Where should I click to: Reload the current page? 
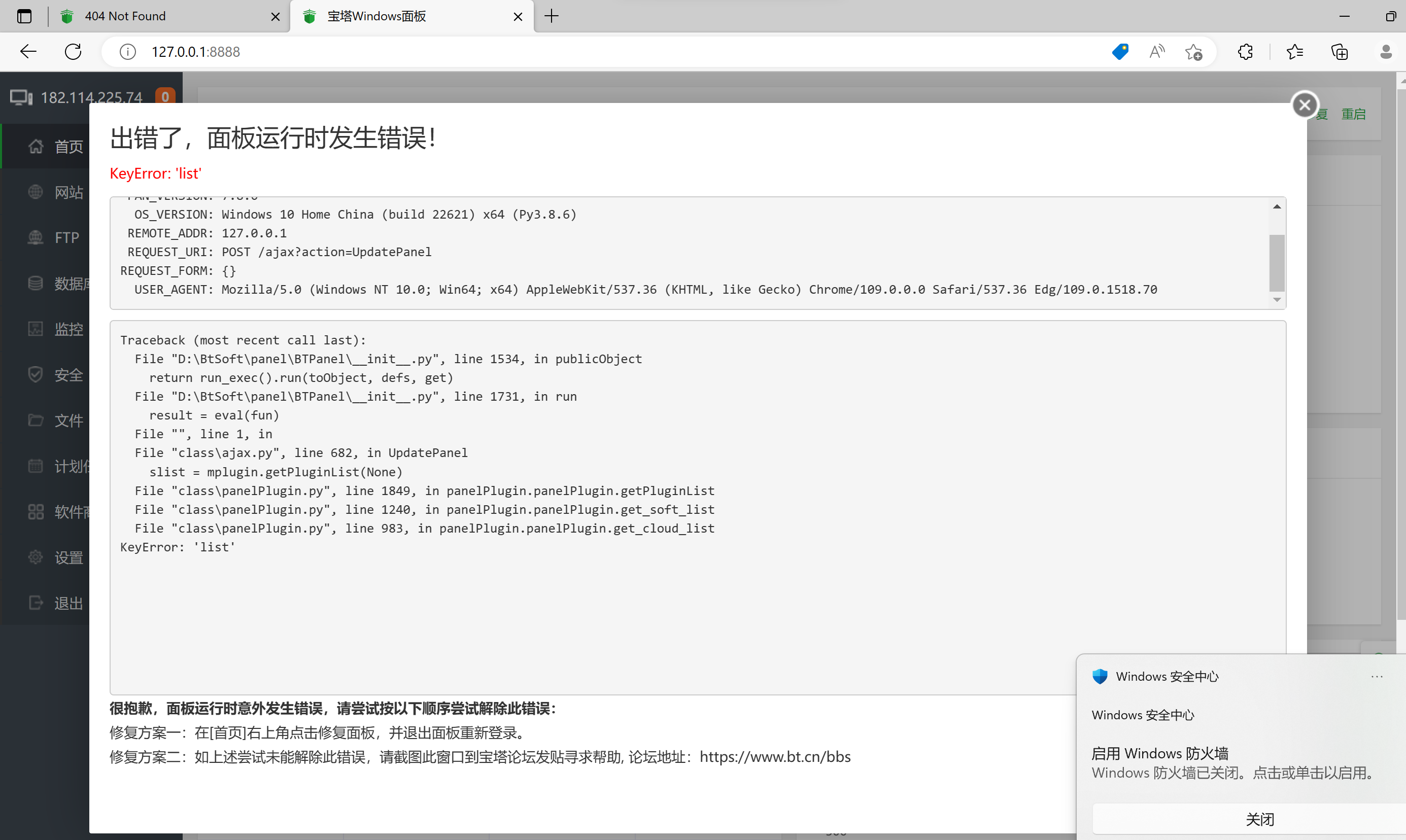click(73, 52)
